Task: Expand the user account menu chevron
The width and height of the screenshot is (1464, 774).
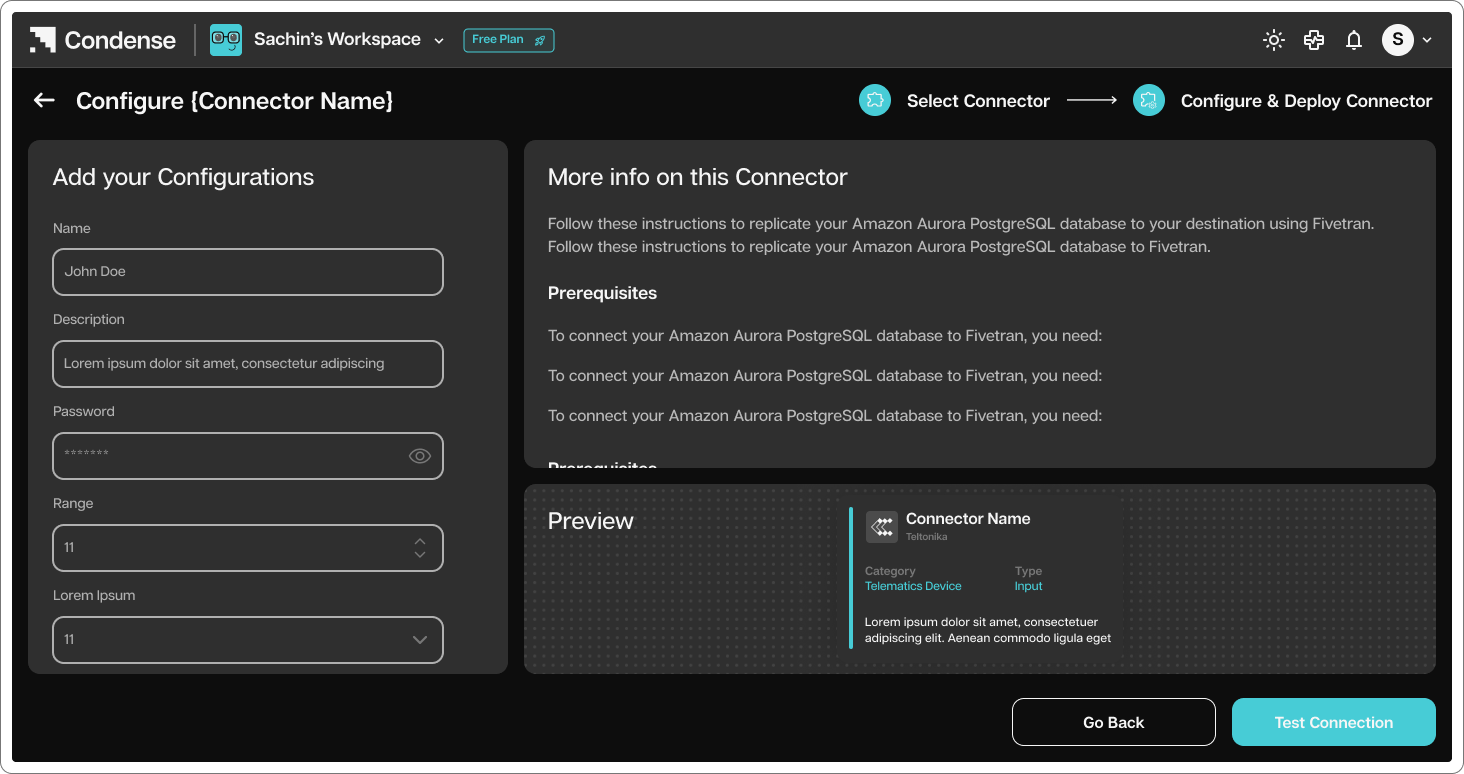Action: (1427, 41)
